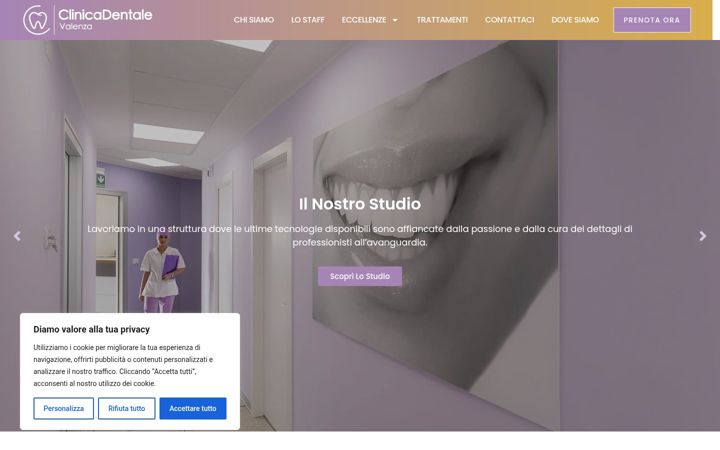The image size is (720, 450).
Task: Choose Personalizza in cookie banner
Action: (x=63, y=408)
